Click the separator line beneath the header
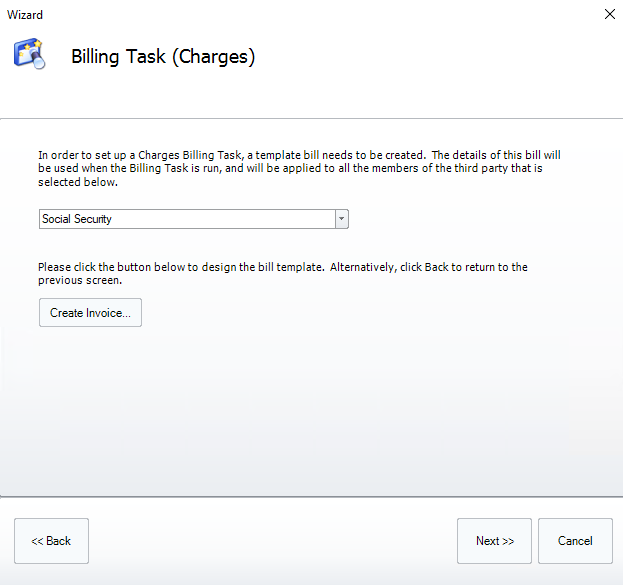Image resolution: width=623 pixels, height=585 pixels. [311, 119]
